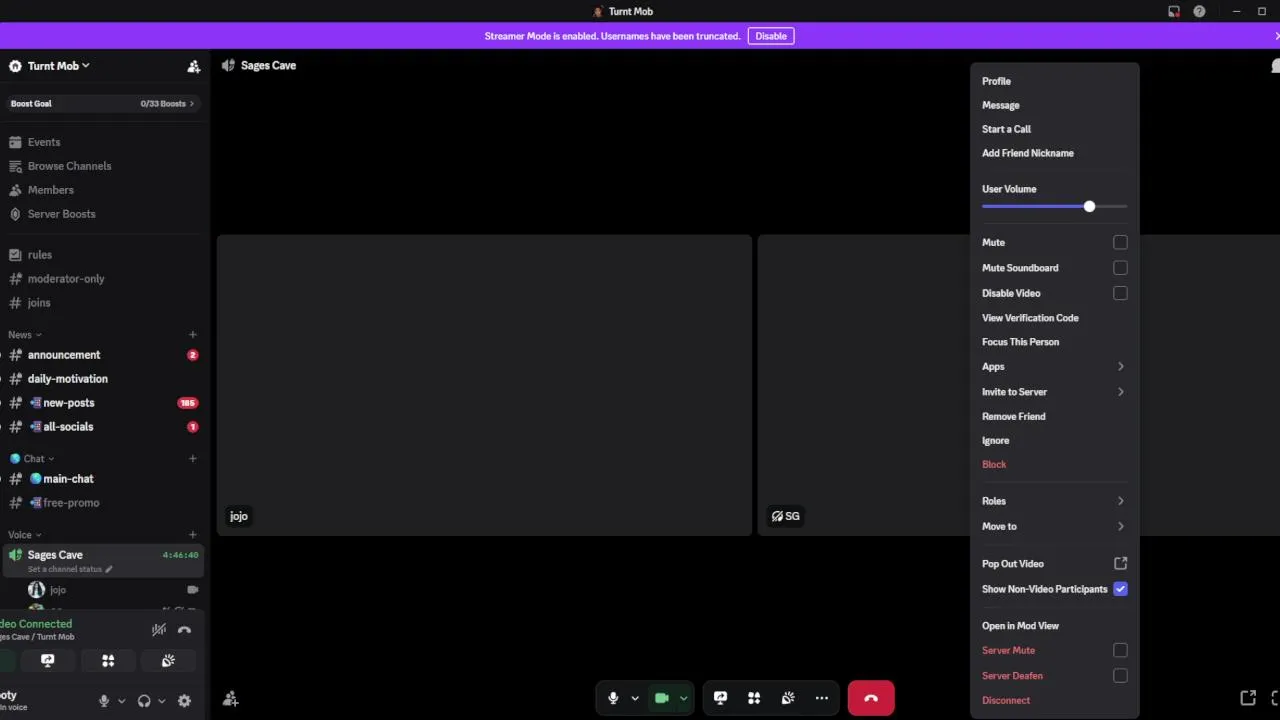The width and height of the screenshot is (1280, 720).
Task: Collapse the Chat category
Action: [32, 459]
